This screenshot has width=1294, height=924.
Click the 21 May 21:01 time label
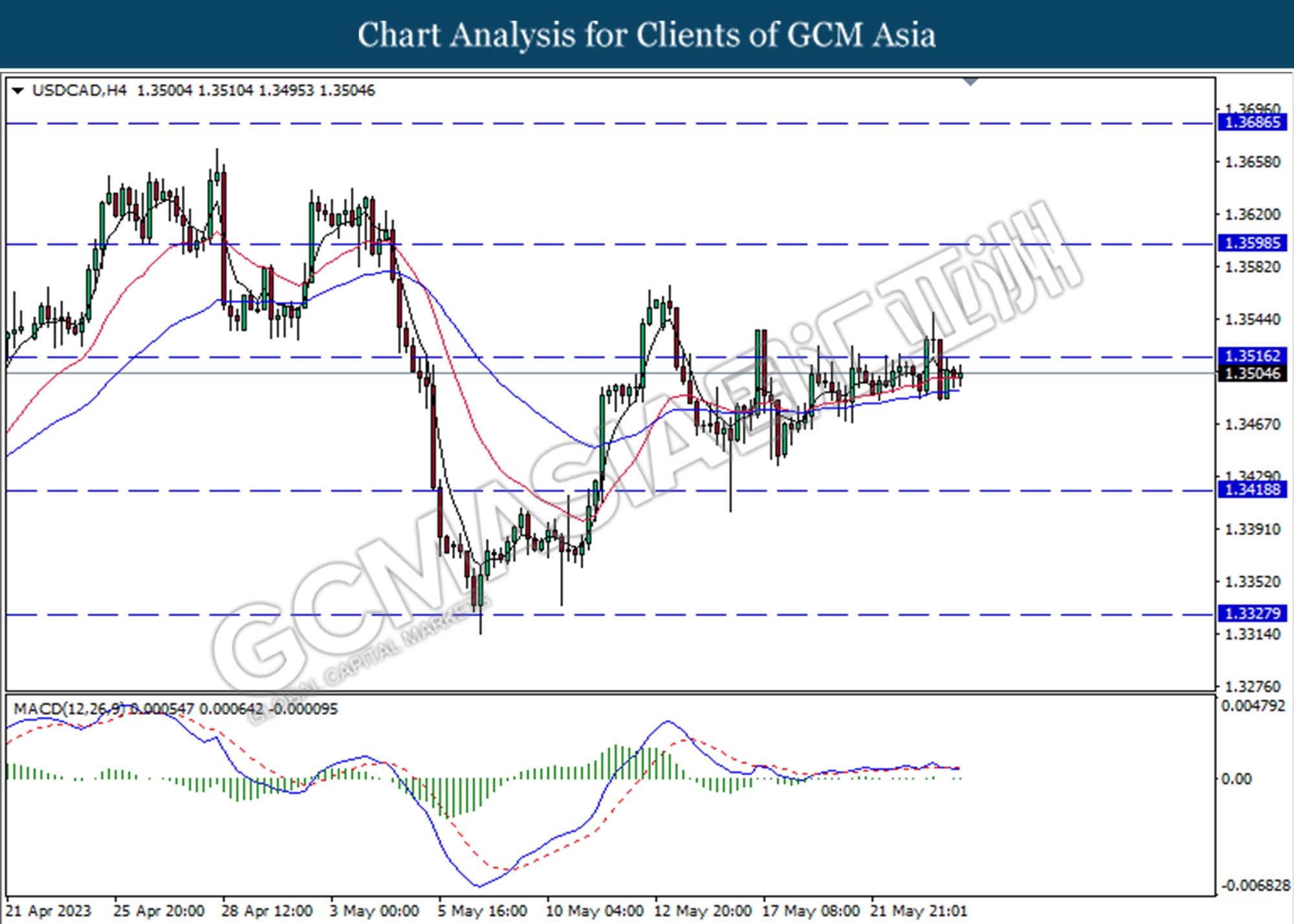click(919, 911)
